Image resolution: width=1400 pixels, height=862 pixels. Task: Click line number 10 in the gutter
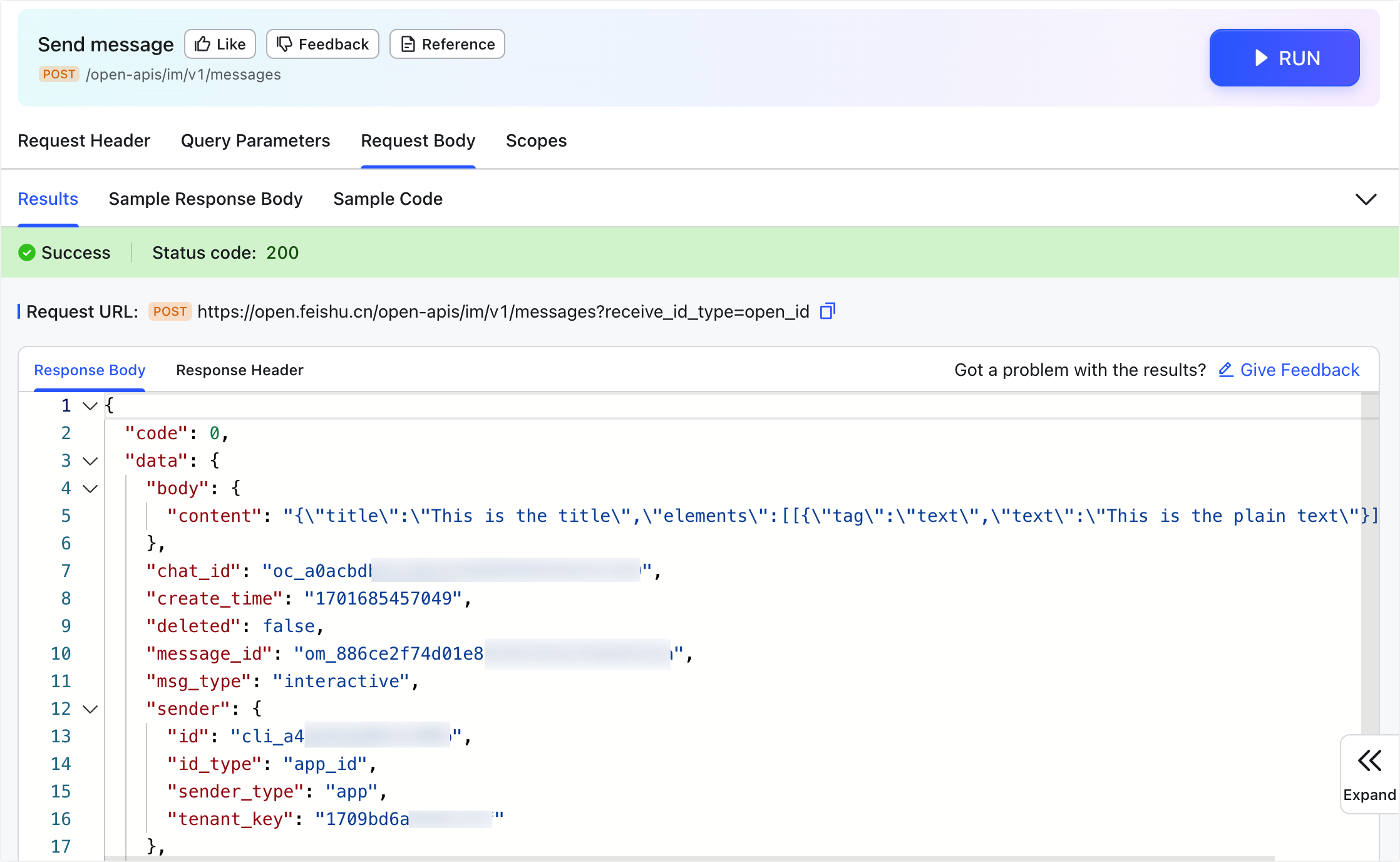point(61,653)
